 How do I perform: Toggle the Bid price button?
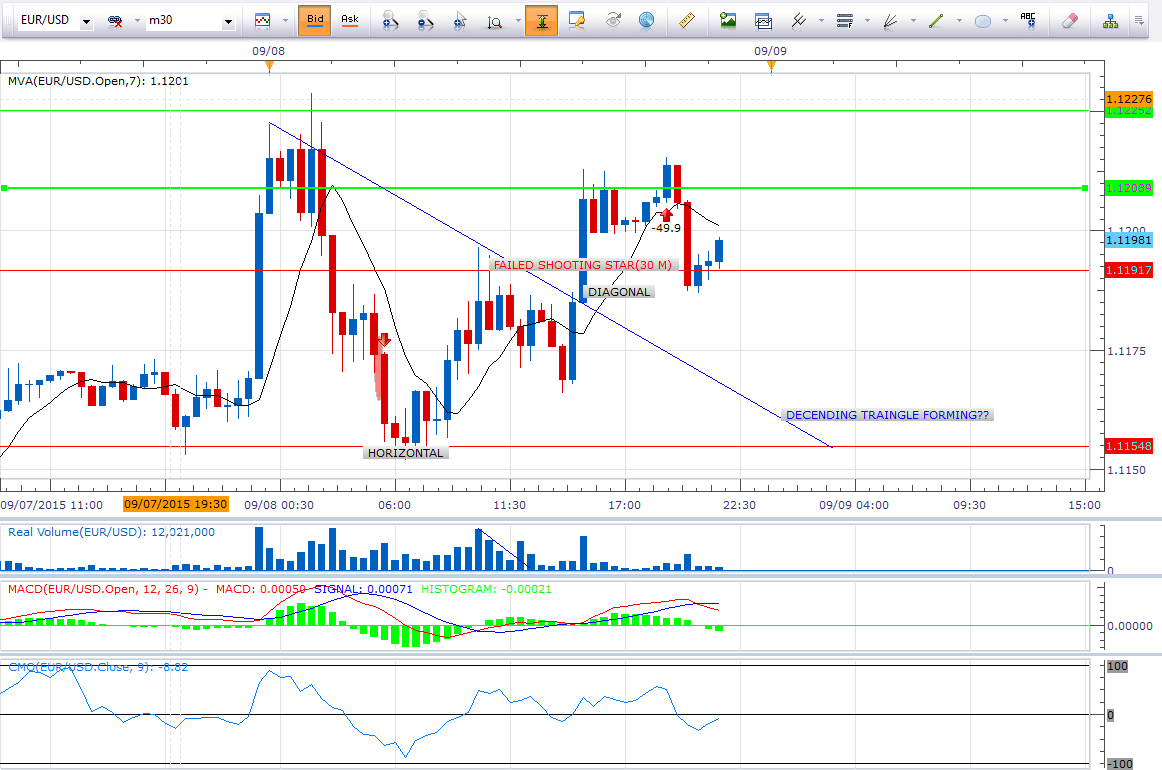pos(314,19)
